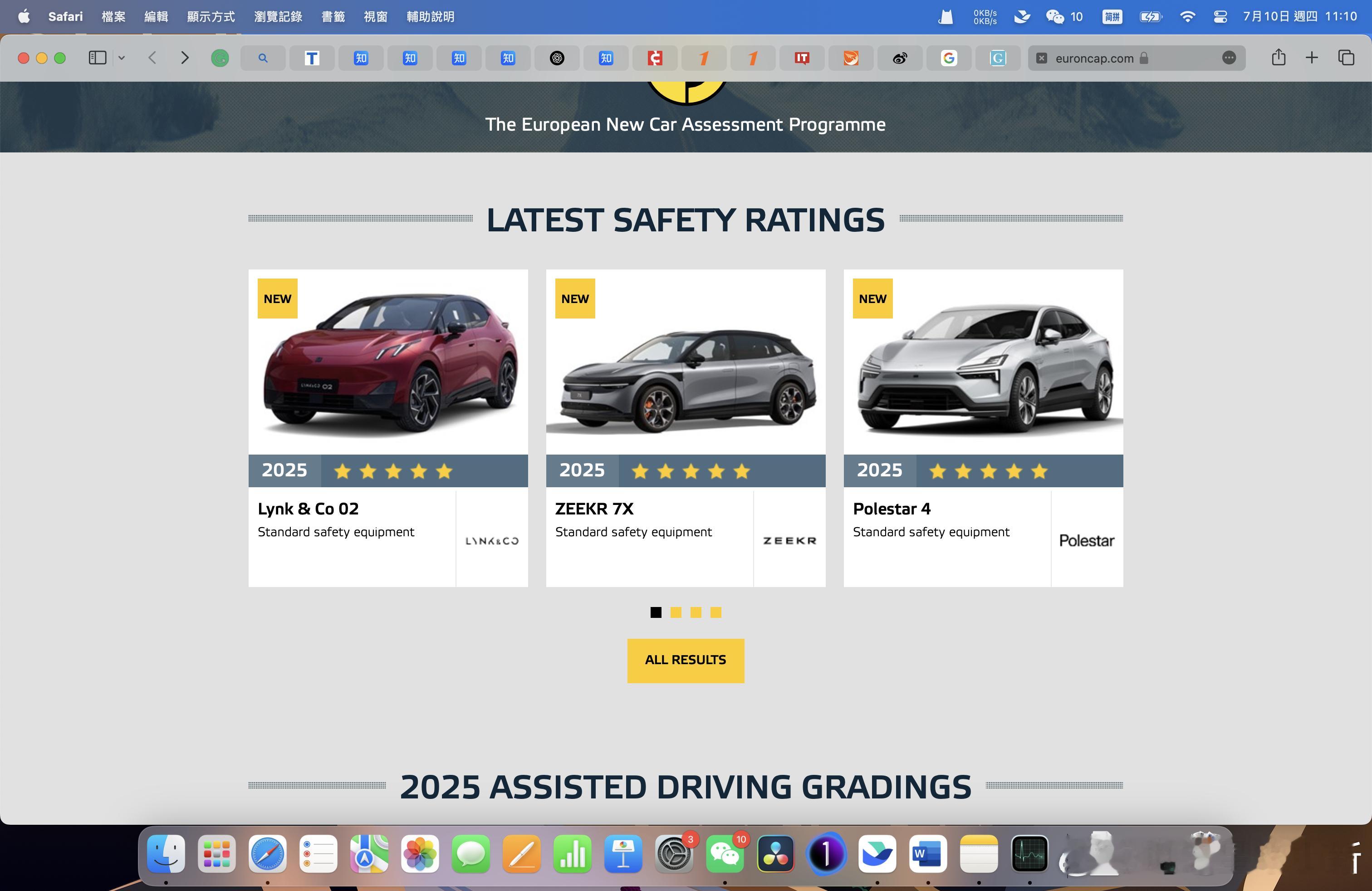1372x891 pixels.
Task: Open Activity Monitor from the Dock
Action: (1029, 853)
